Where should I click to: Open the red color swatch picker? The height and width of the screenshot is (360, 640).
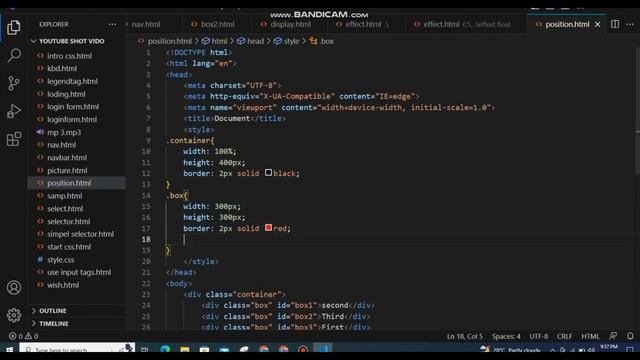pyautogui.click(x=268, y=228)
